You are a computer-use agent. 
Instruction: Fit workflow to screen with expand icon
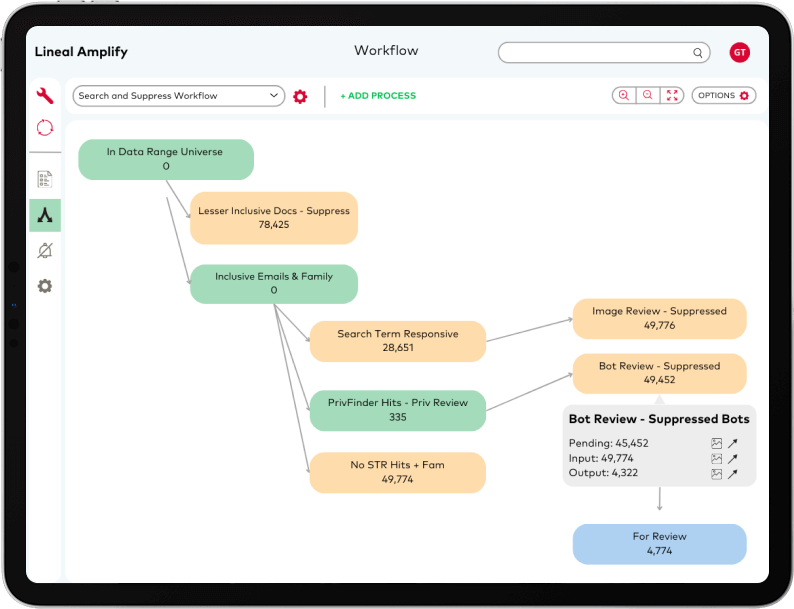(672, 96)
